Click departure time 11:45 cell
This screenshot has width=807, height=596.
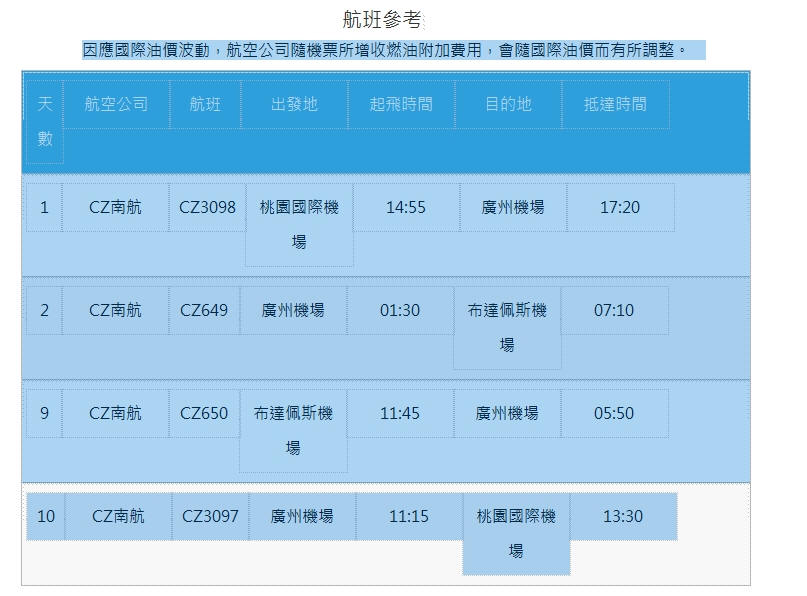pyautogui.click(x=400, y=413)
